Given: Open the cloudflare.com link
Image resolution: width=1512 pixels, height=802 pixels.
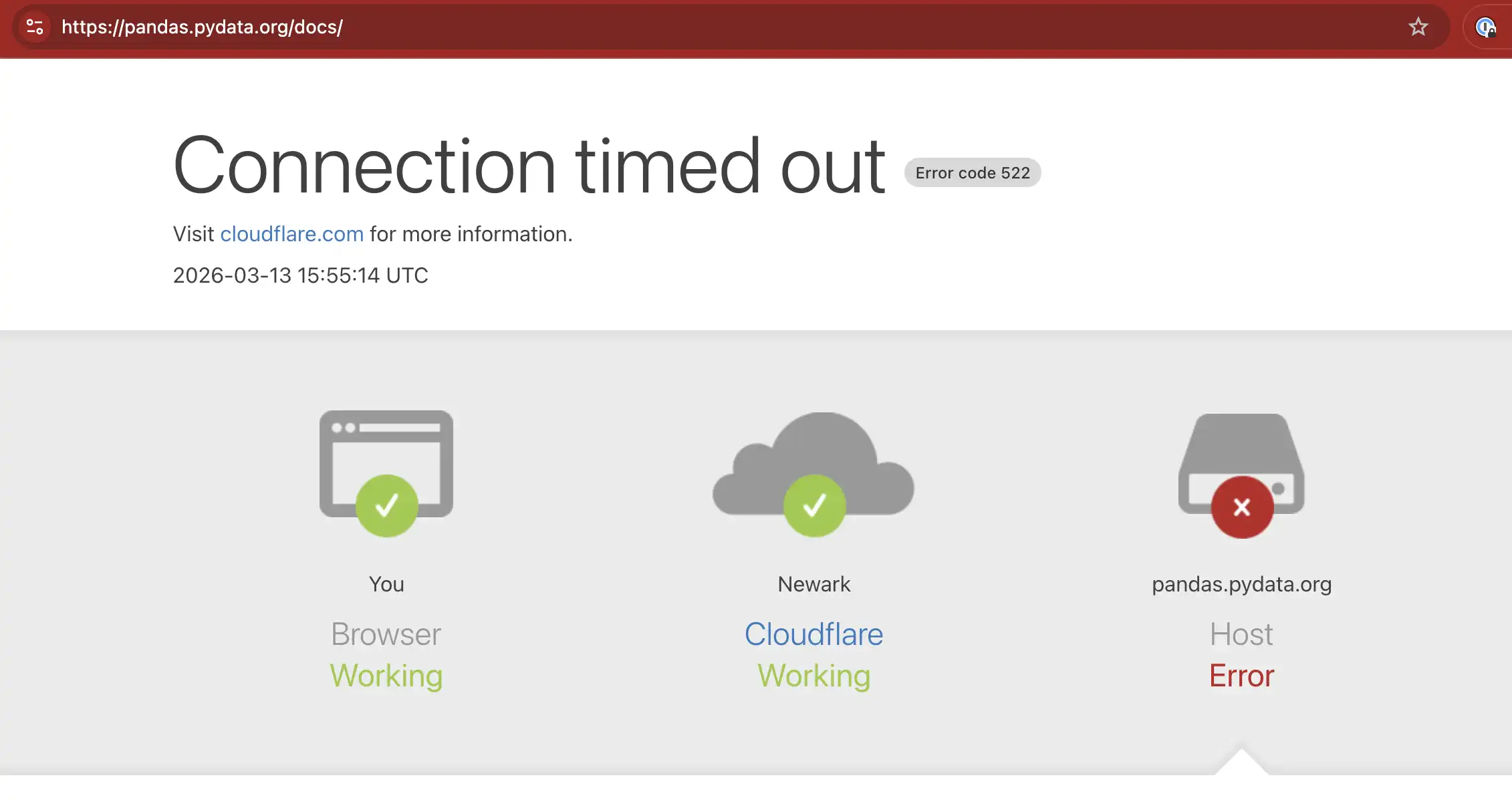Looking at the screenshot, I should [x=291, y=234].
